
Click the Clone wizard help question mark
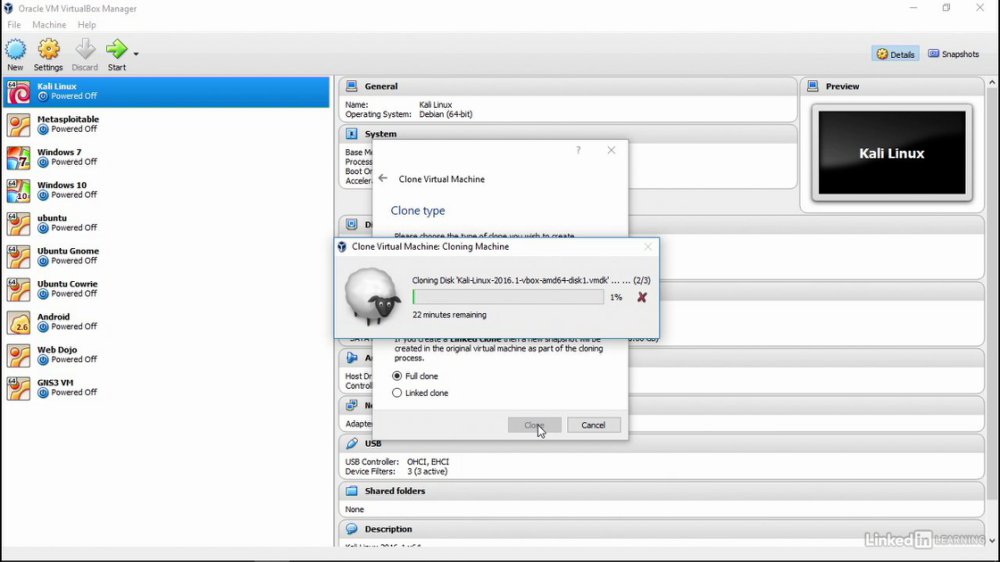pyautogui.click(x=578, y=151)
